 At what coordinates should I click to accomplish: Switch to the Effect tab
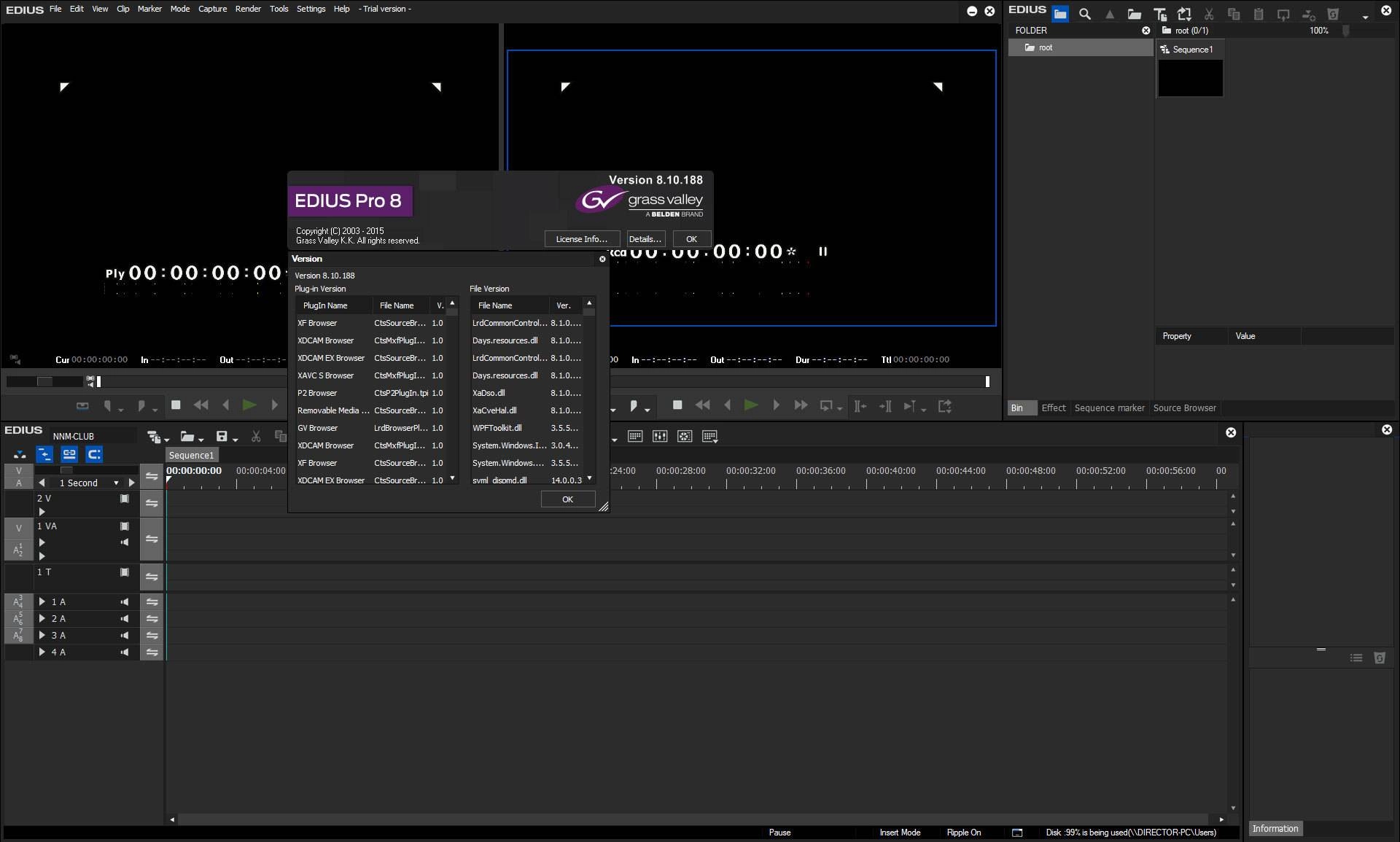(x=1054, y=408)
